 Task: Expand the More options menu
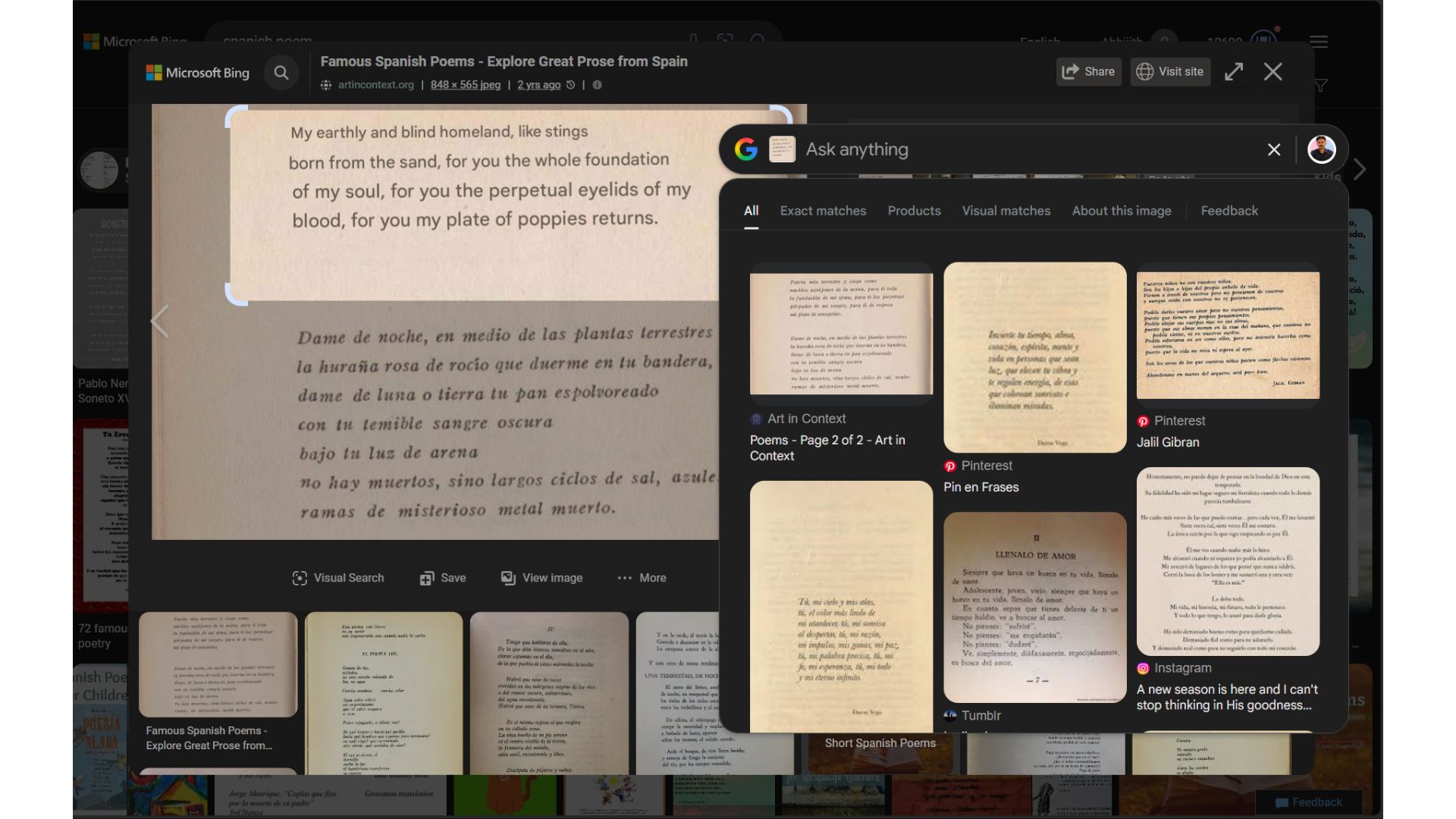click(642, 578)
